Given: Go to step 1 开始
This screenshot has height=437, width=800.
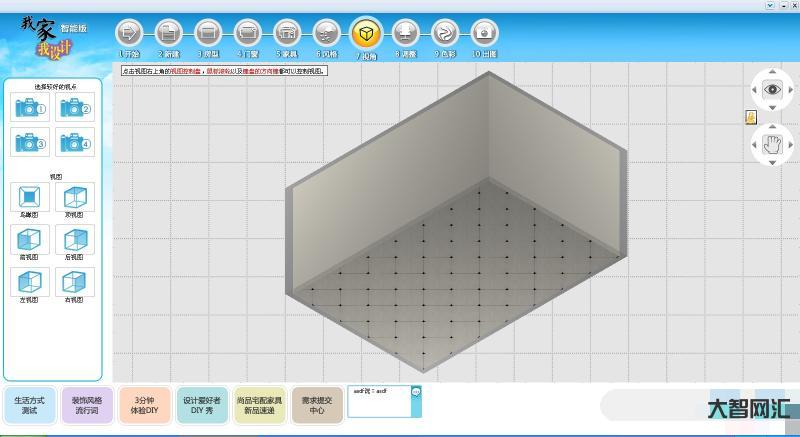Looking at the screenshot, I should click(130, 34).
